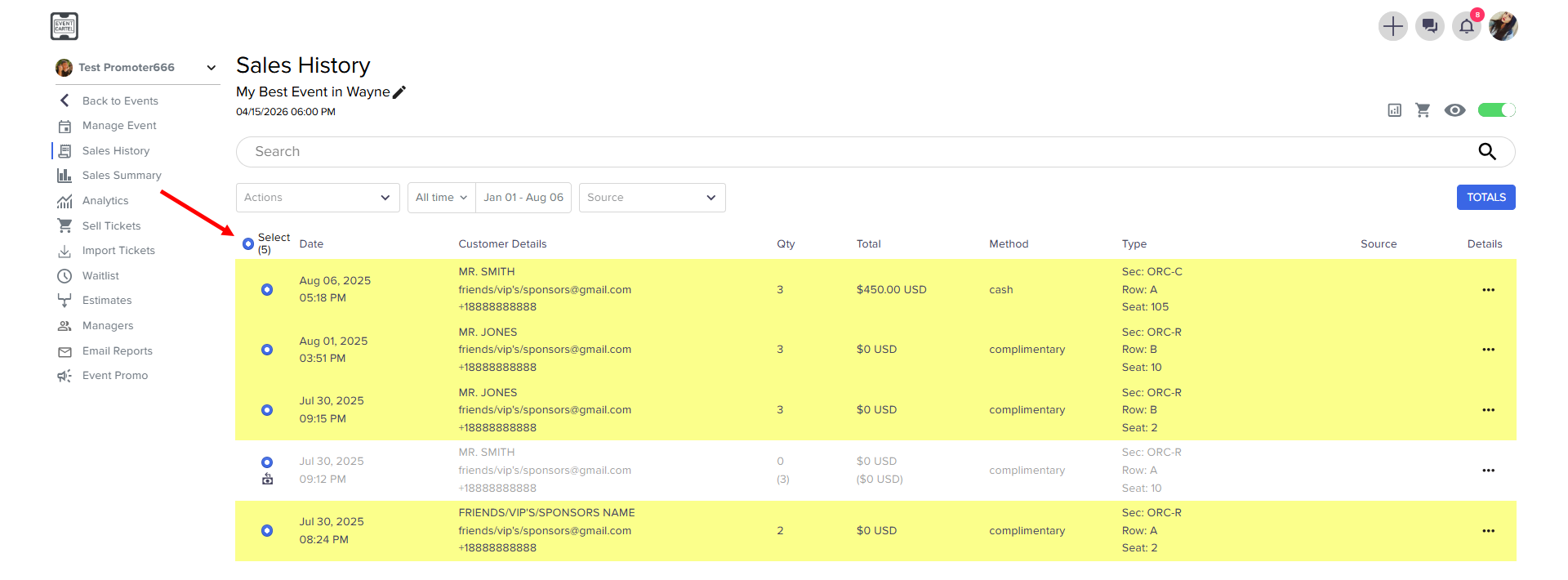
Task: Expand the Actions dropdown
Action: tap(318, 198)
